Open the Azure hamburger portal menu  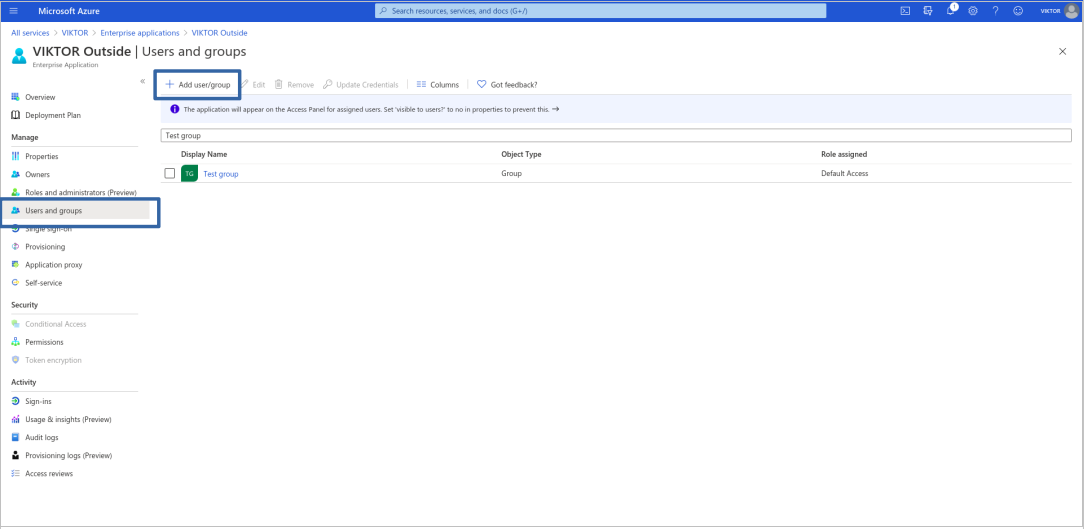[14, 11]
